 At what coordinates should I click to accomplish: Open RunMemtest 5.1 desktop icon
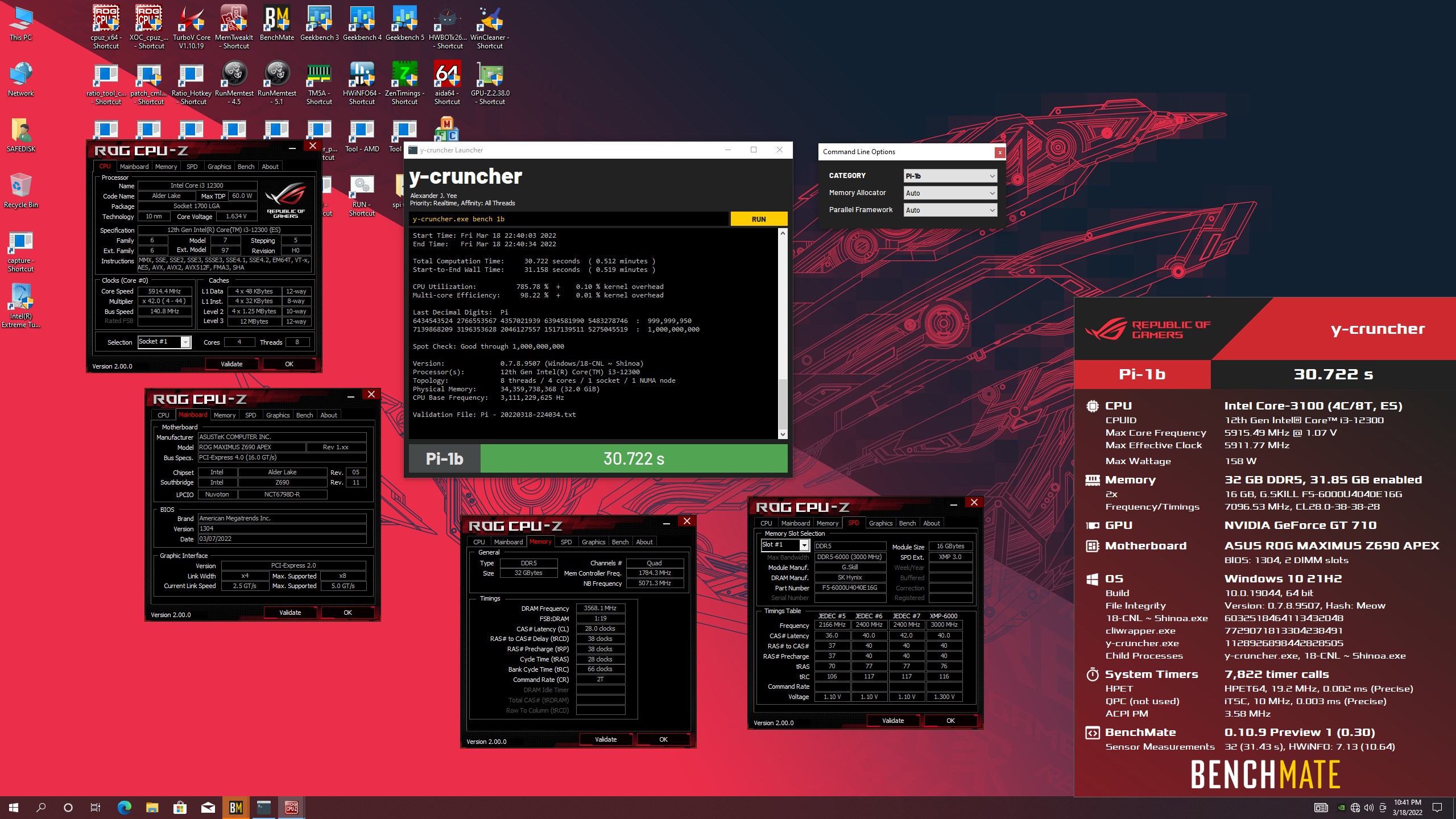(x=277, y=83)
